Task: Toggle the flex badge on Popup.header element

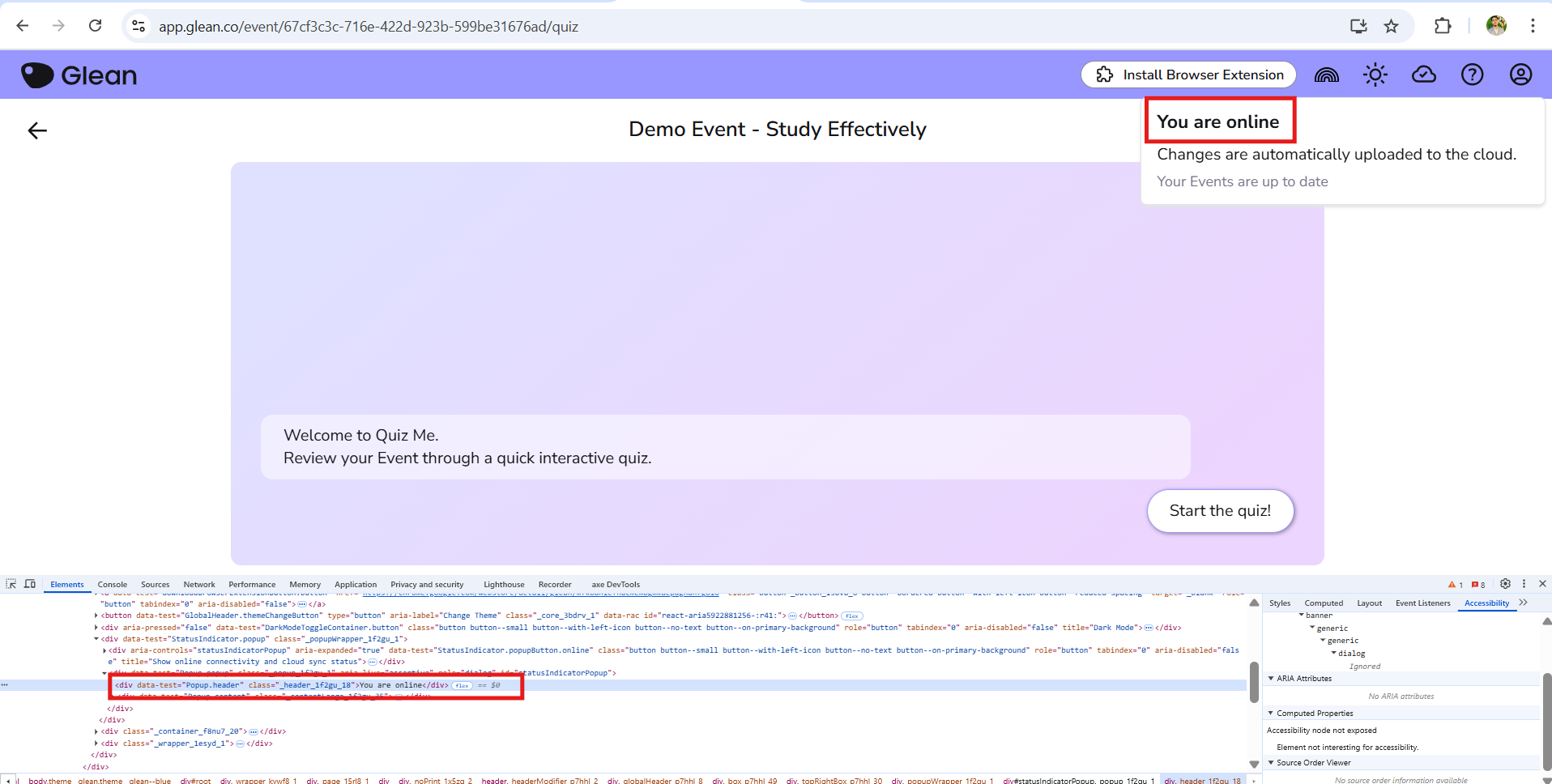Action: point(462,685)
